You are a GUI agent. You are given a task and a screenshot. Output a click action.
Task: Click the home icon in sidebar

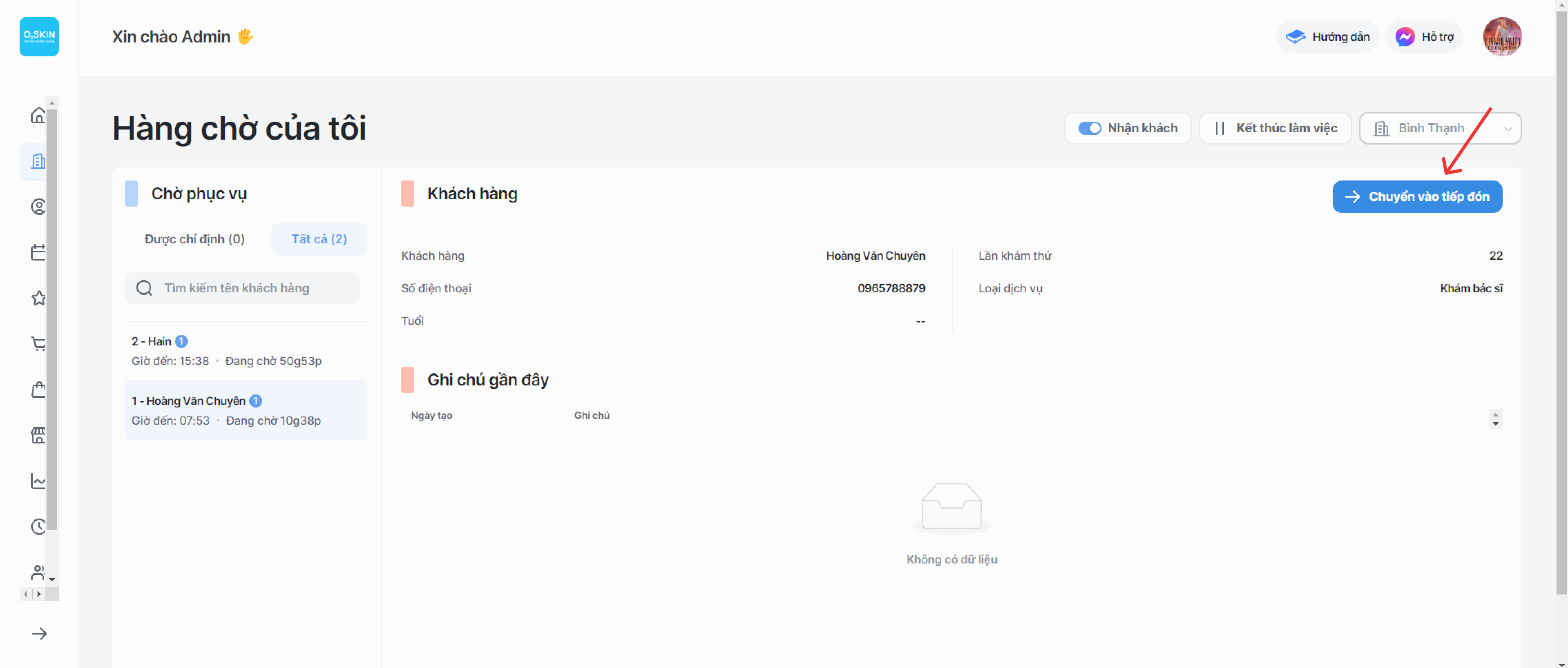point(38,116)
